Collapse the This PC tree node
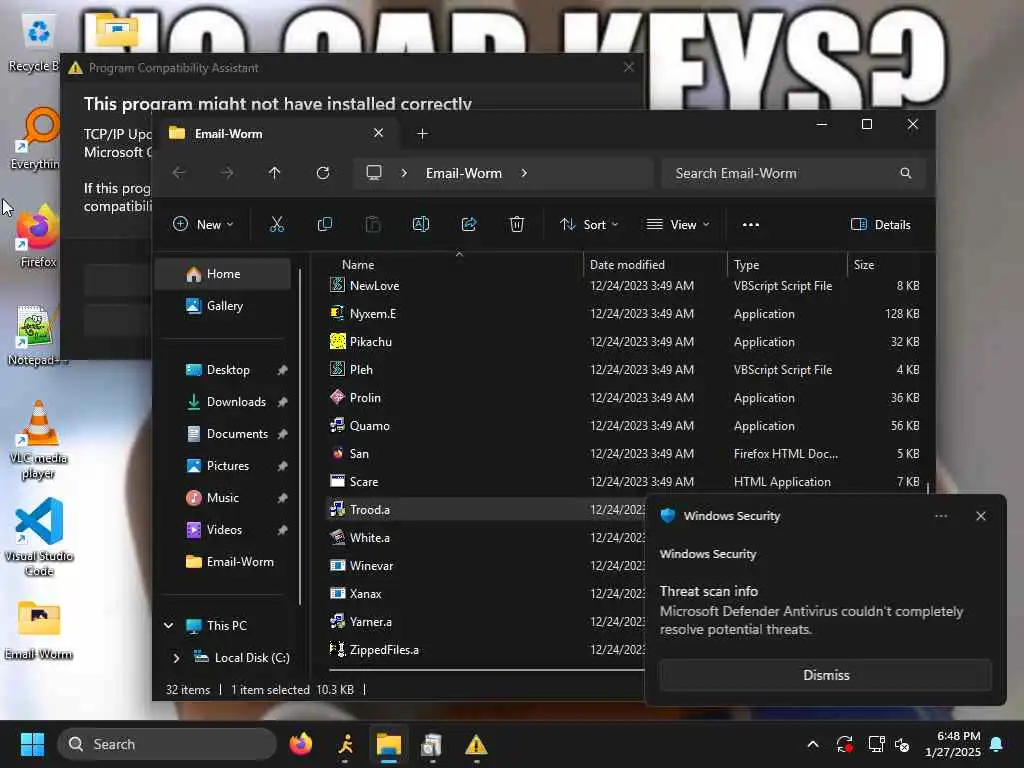The width and height of the screenshot is (1024, 768). pos(168,626)
